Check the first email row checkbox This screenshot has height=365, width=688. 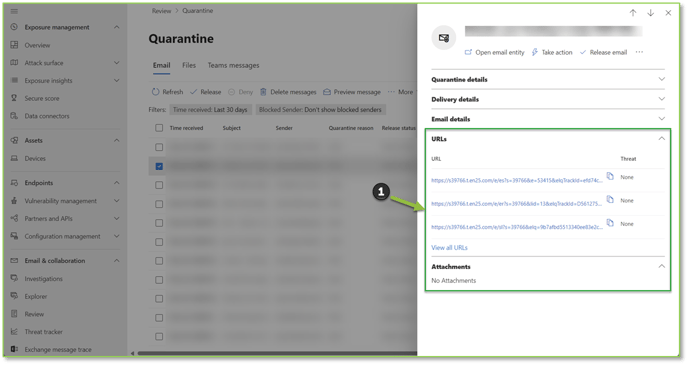tap(159, 147)
